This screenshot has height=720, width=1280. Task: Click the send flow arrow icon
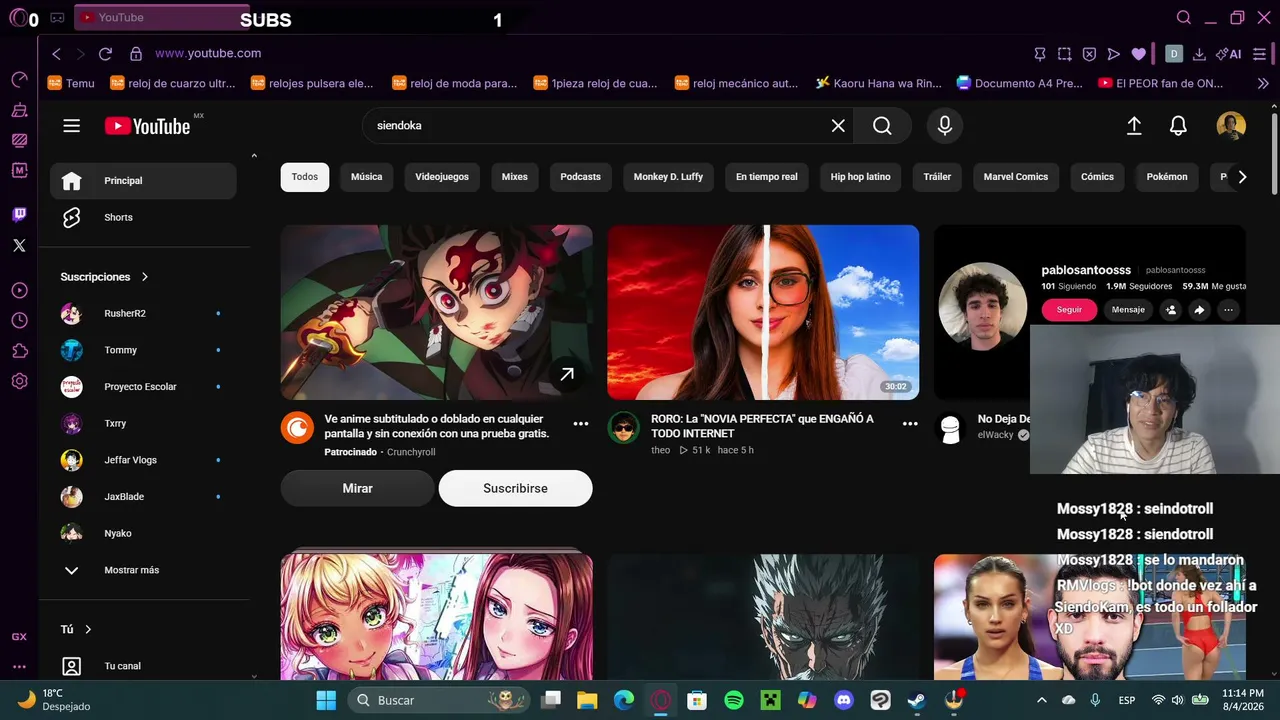pyautogui.click(x=1114, y=54)
